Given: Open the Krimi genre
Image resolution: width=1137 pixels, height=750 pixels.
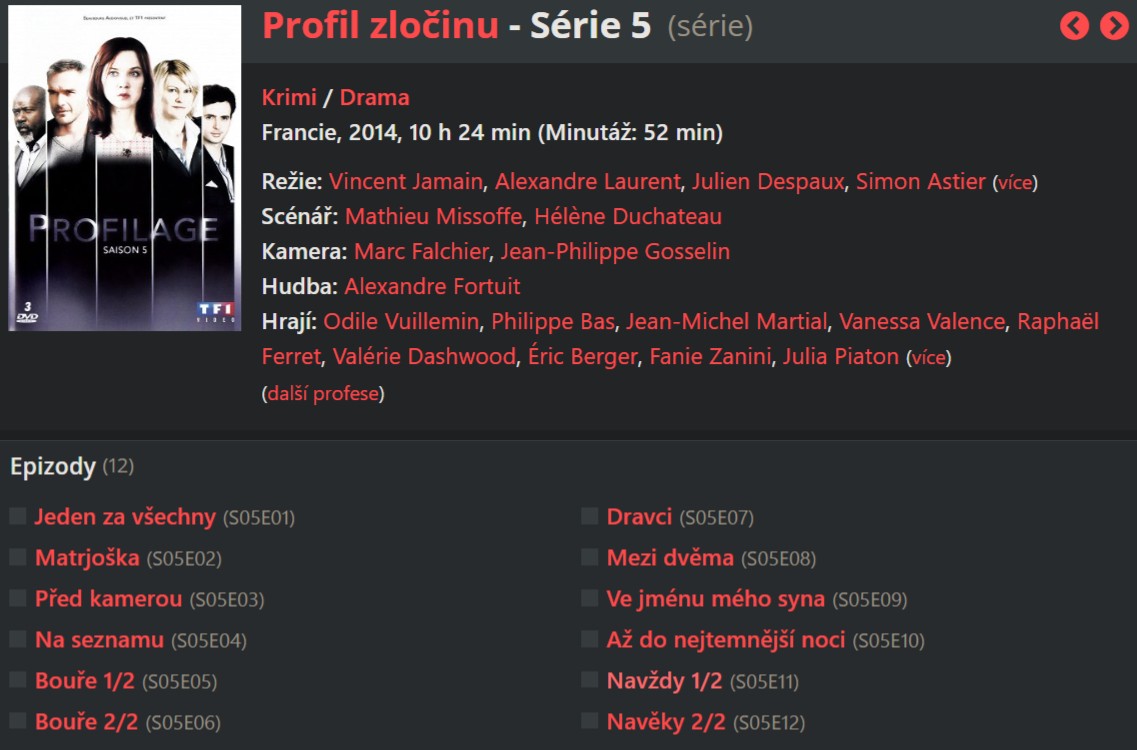Looking at the screenshot, I should pyautogui.click(x=289, y=97).
